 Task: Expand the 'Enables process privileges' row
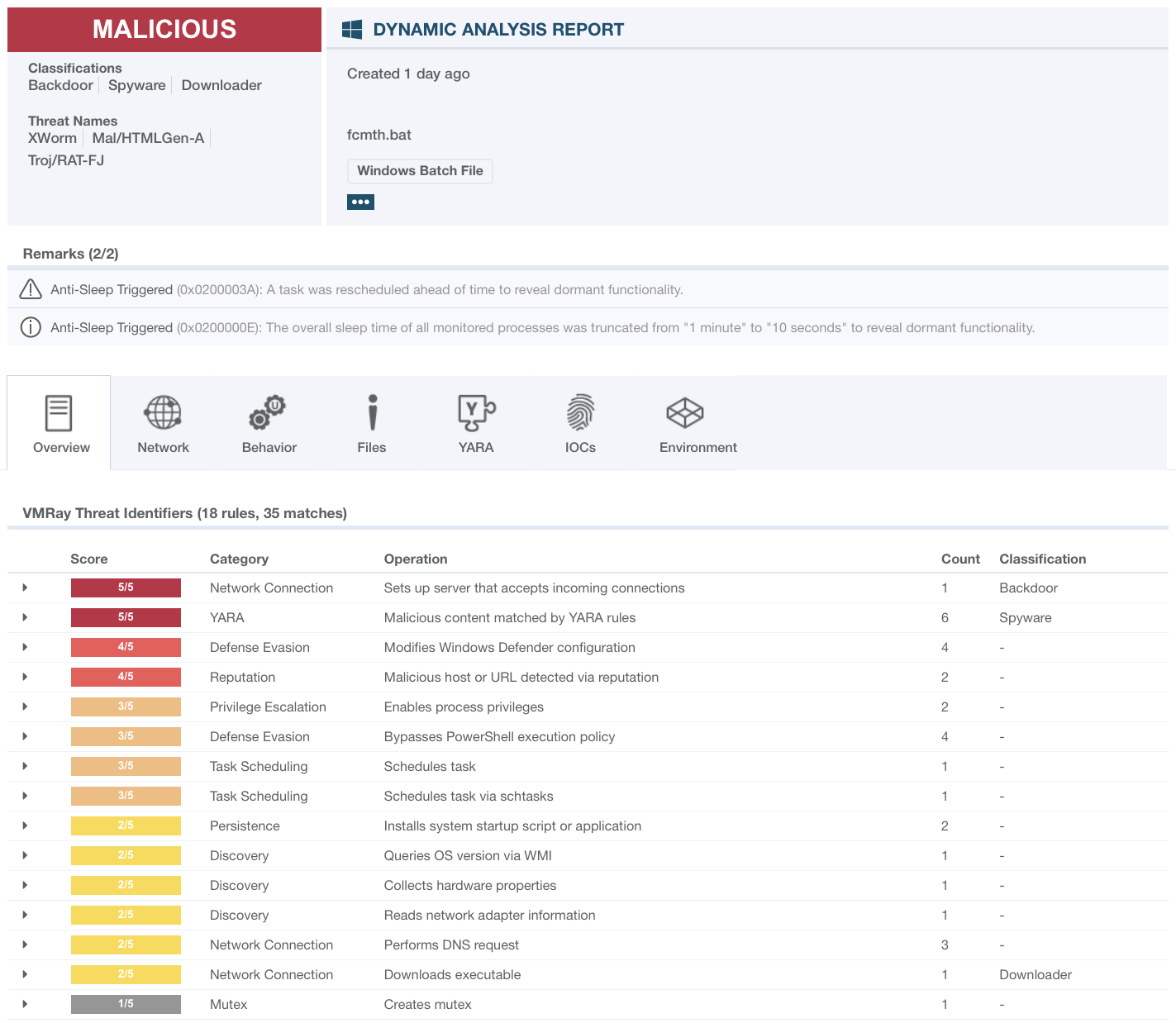pyautogui.click(x=25, y=707)
